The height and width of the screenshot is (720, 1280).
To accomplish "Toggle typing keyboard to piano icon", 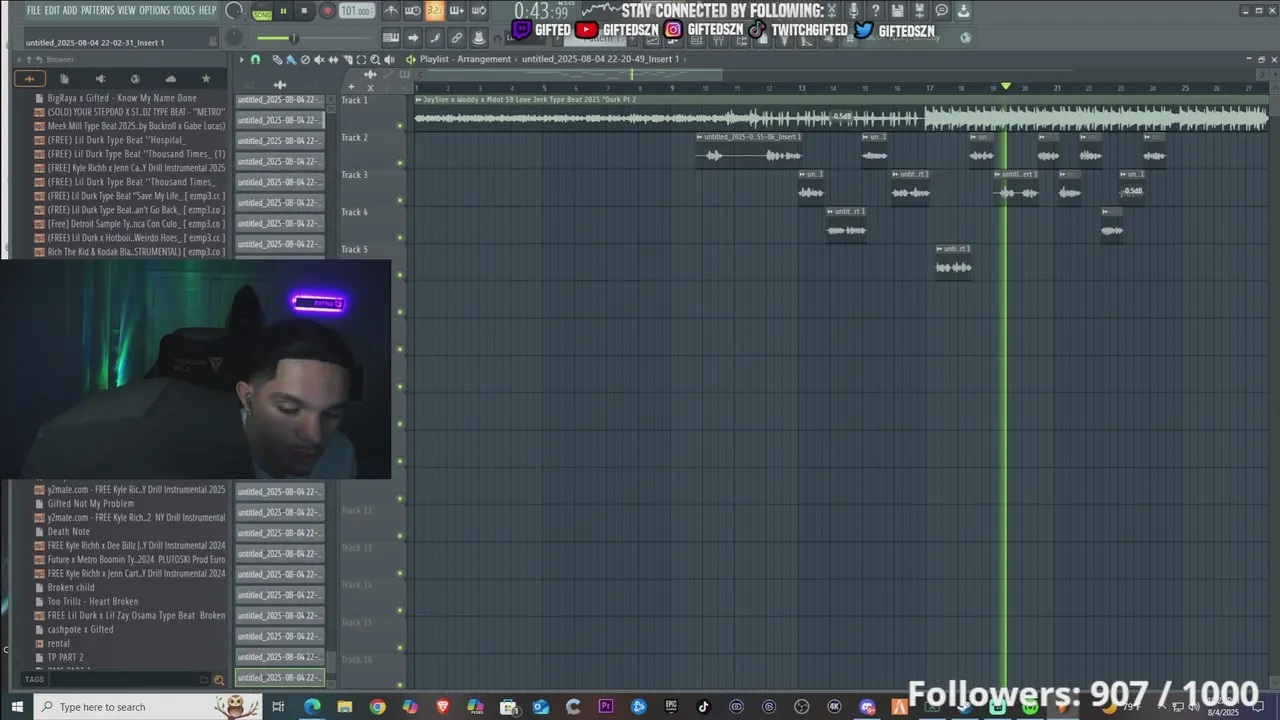I will point(391,38).
